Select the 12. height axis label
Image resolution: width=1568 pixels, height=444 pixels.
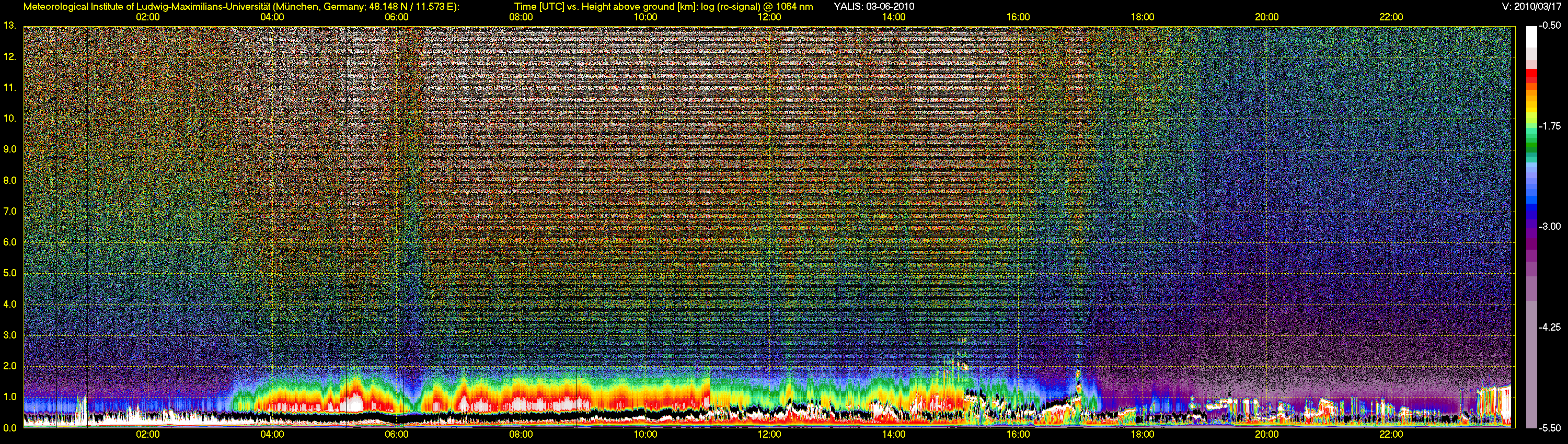(x=10, y=56)
